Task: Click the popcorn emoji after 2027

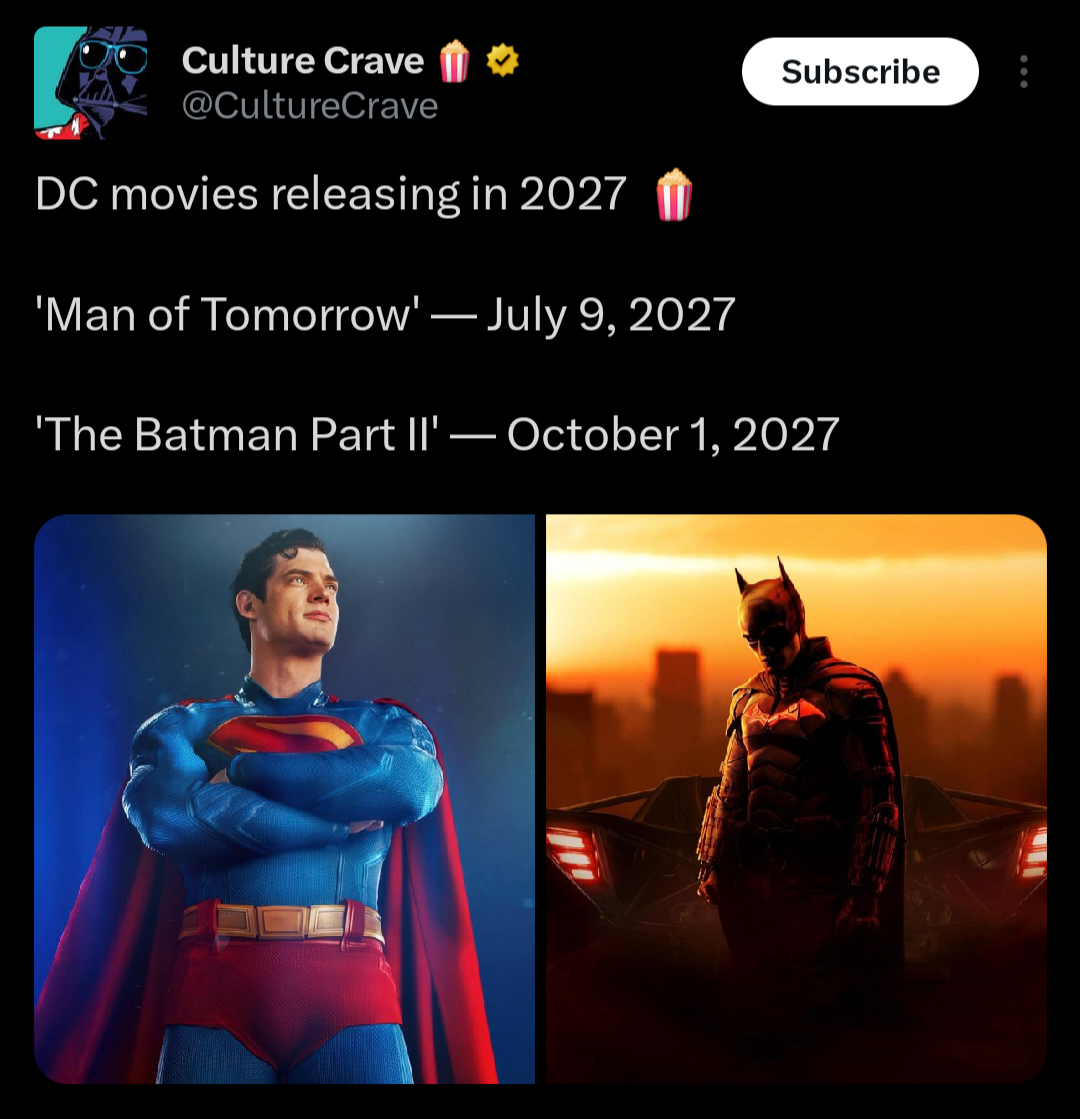Action: (x=674, y=195)
